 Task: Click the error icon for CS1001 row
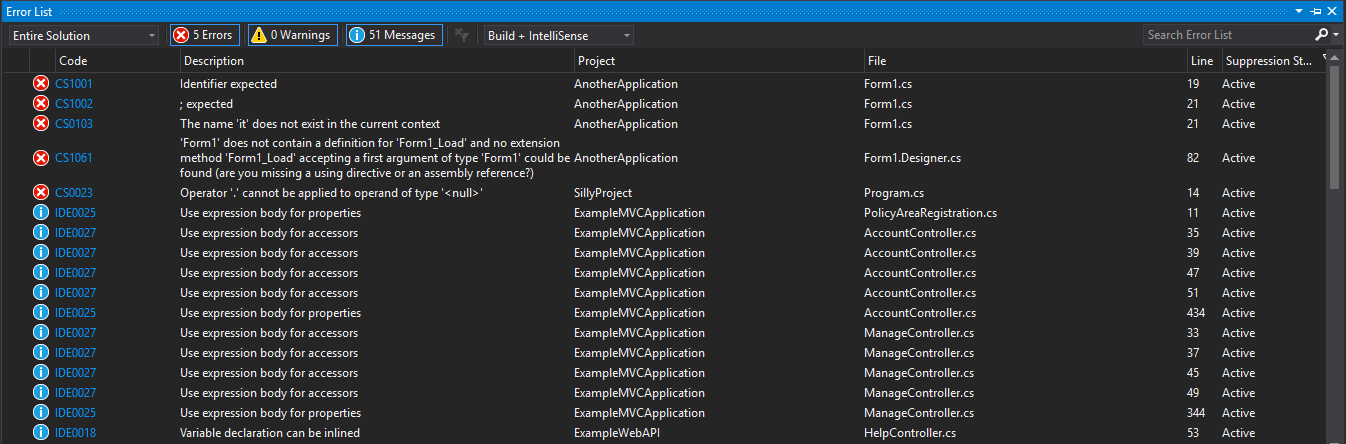[x=41, y=84]
